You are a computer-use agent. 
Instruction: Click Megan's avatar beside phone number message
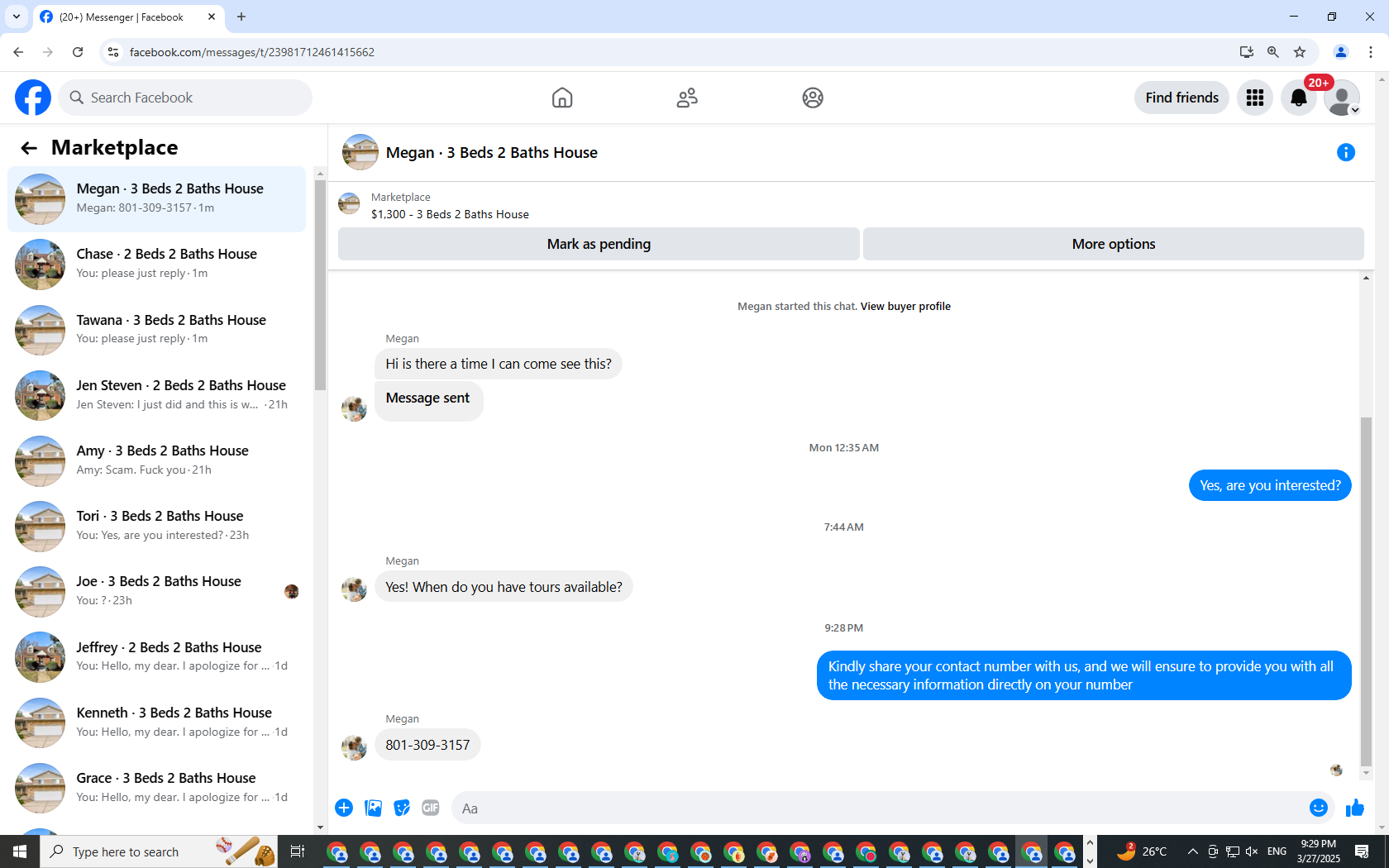coord(354,747)
